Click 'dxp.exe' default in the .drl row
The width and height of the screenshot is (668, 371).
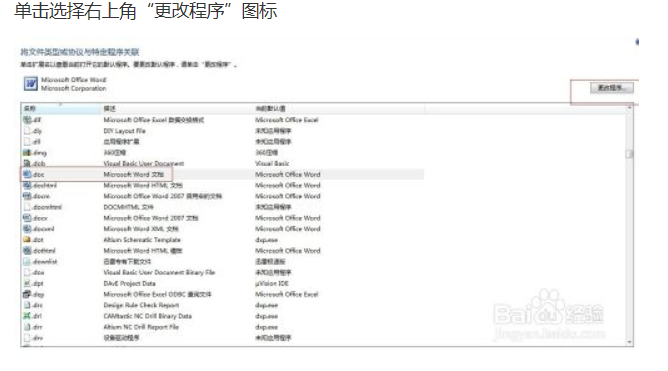coord(266,316)
